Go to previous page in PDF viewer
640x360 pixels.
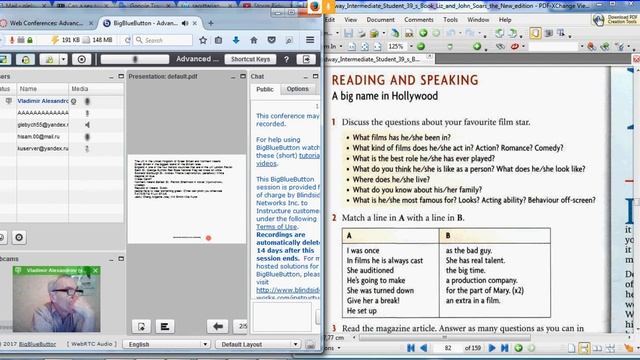click(424, 348)
